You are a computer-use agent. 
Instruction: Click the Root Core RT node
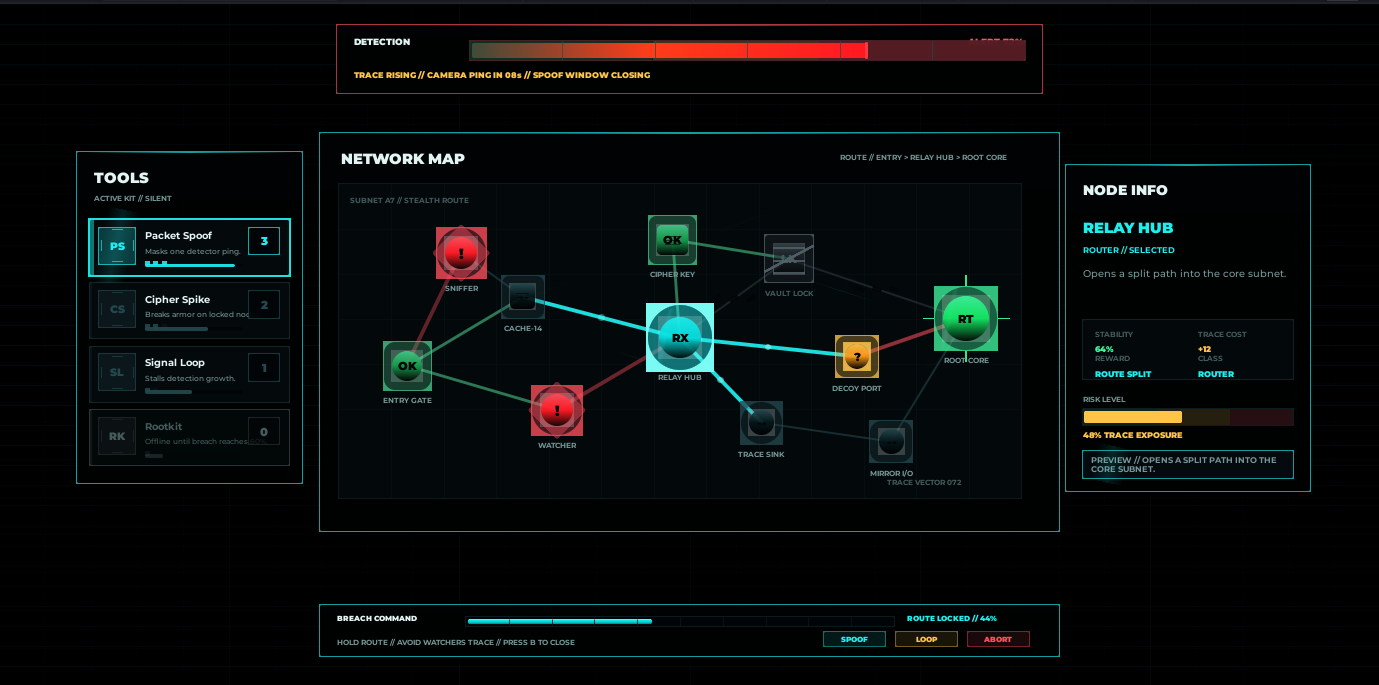(966, 319)
